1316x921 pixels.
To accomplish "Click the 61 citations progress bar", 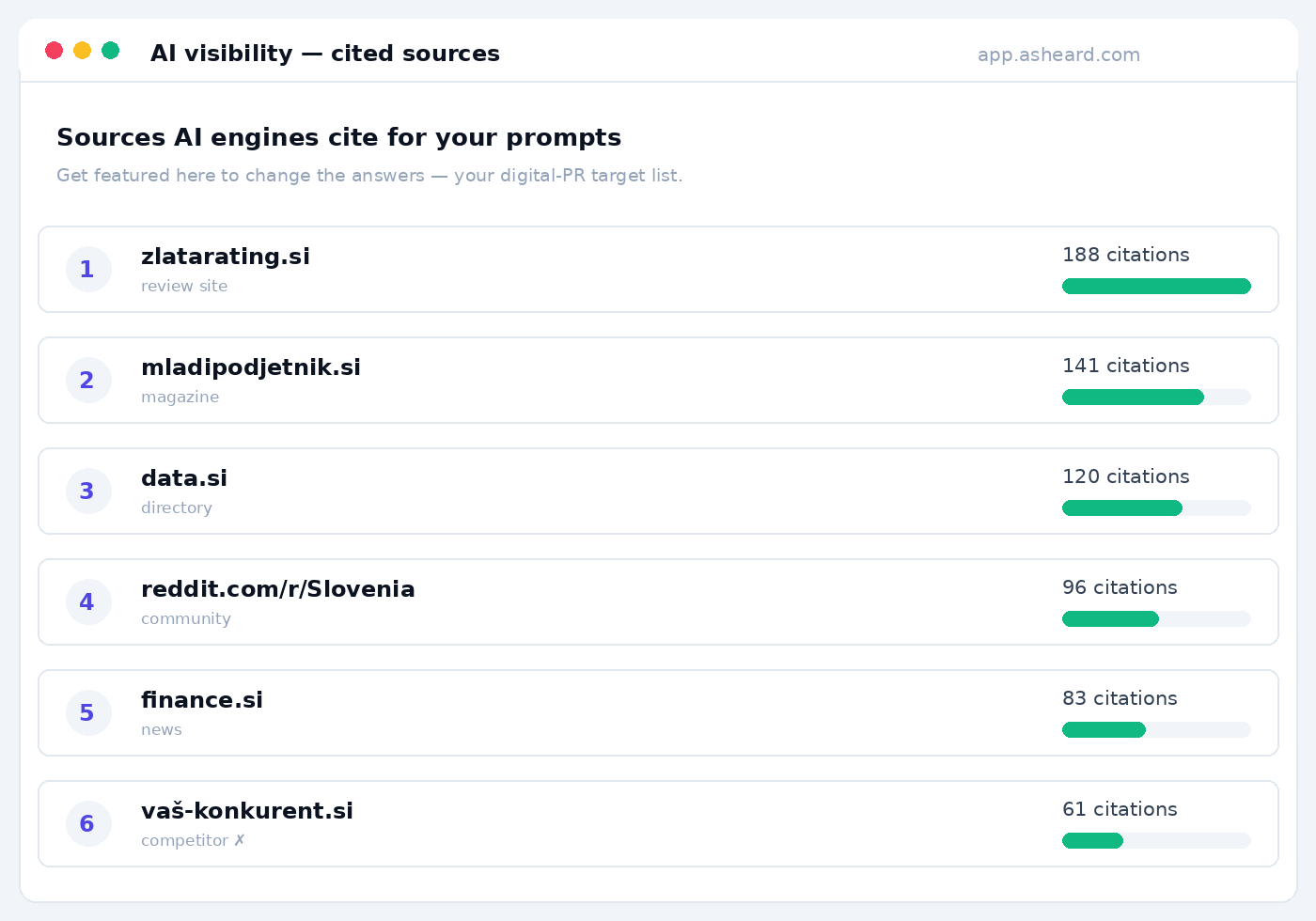I will point(1156,841).
